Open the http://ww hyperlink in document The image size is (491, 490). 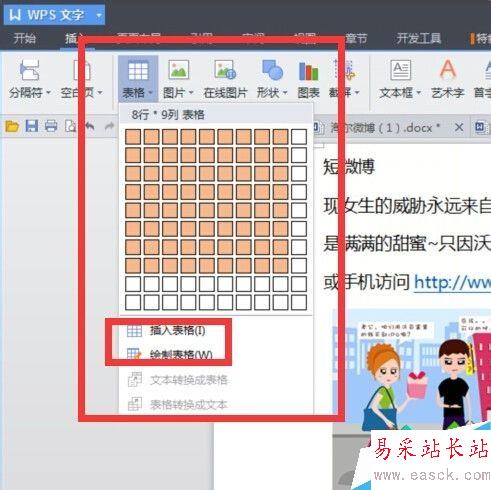click(x=452, y=283)
